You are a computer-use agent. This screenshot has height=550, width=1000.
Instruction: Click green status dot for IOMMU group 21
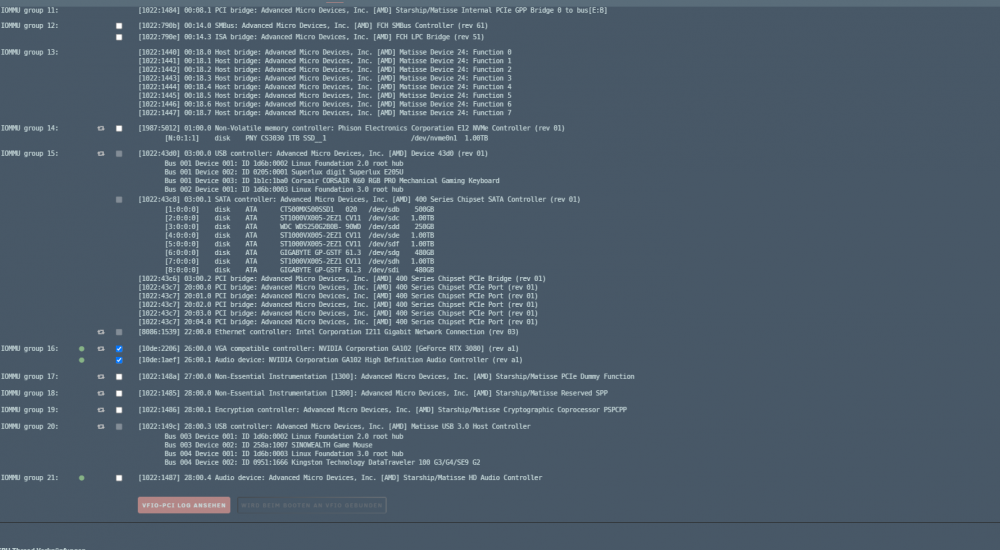[x=82, y=478]
